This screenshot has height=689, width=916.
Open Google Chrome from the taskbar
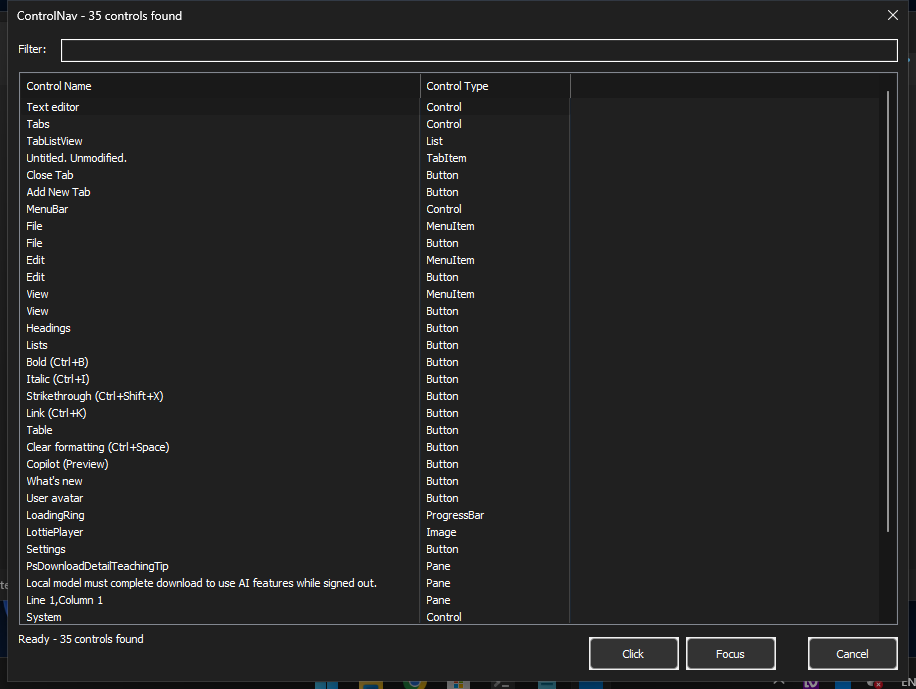pyautogui.click(x=413, y=683)
